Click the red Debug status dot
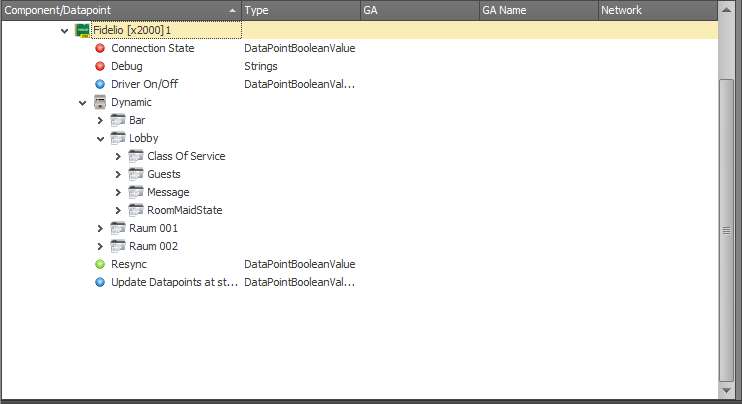Image resolution: width=742 pixels, height=404 pixels. (100, 66)
